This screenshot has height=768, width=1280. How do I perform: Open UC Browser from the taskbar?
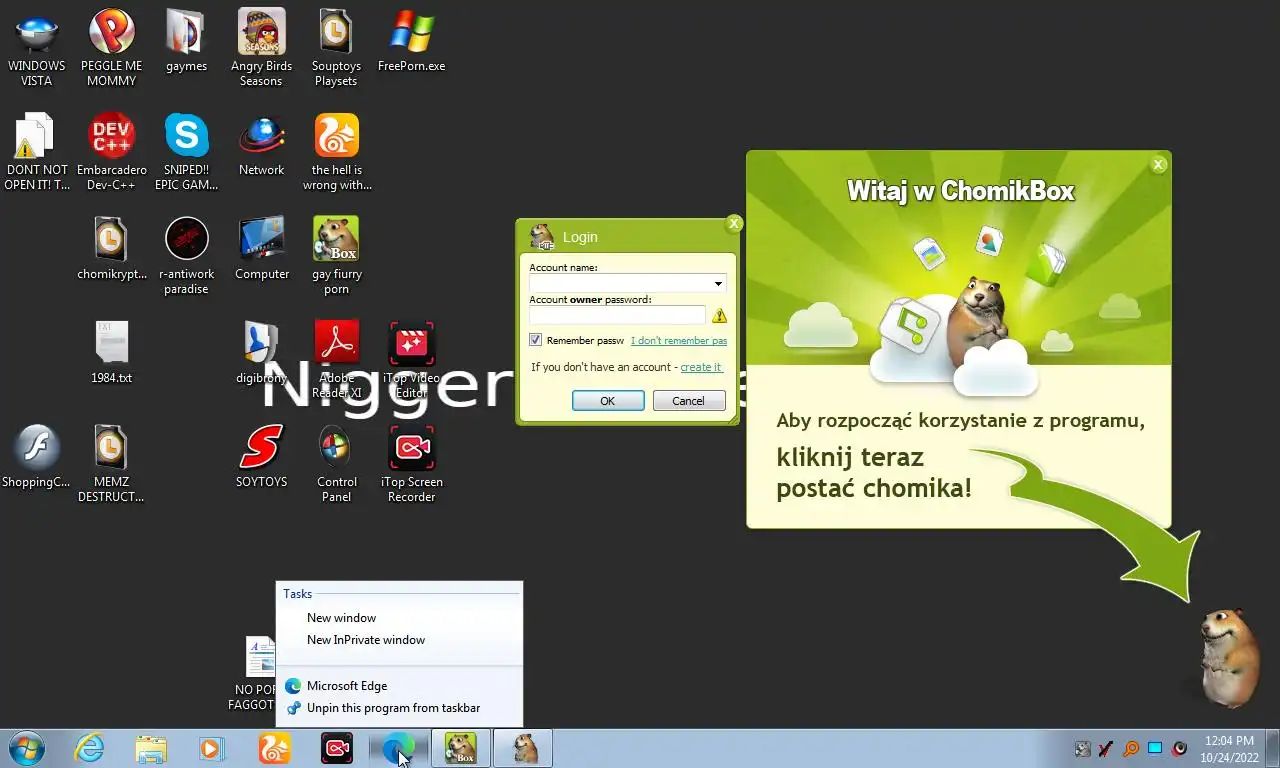click(274, 748)
